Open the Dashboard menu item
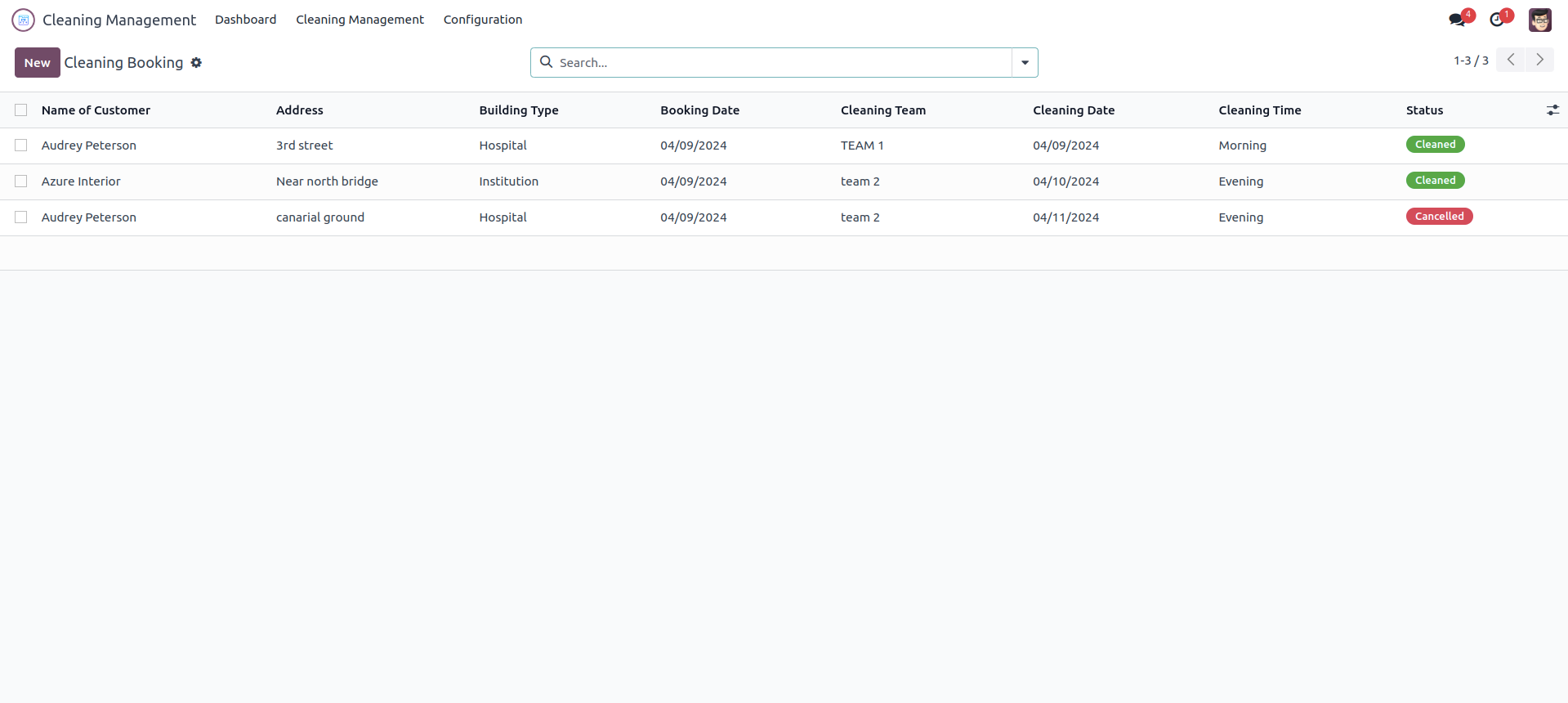The width and height of the screenshot is (1568, 703). click(245, 20)
